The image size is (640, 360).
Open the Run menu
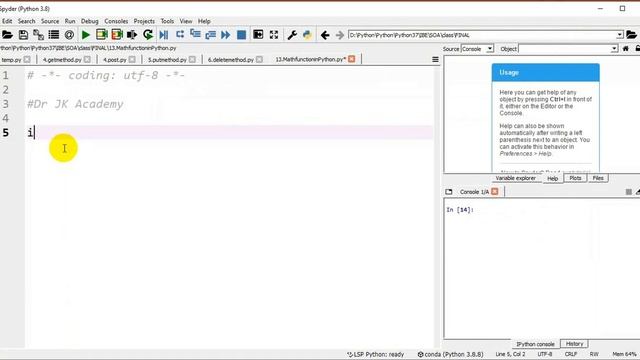70,21
